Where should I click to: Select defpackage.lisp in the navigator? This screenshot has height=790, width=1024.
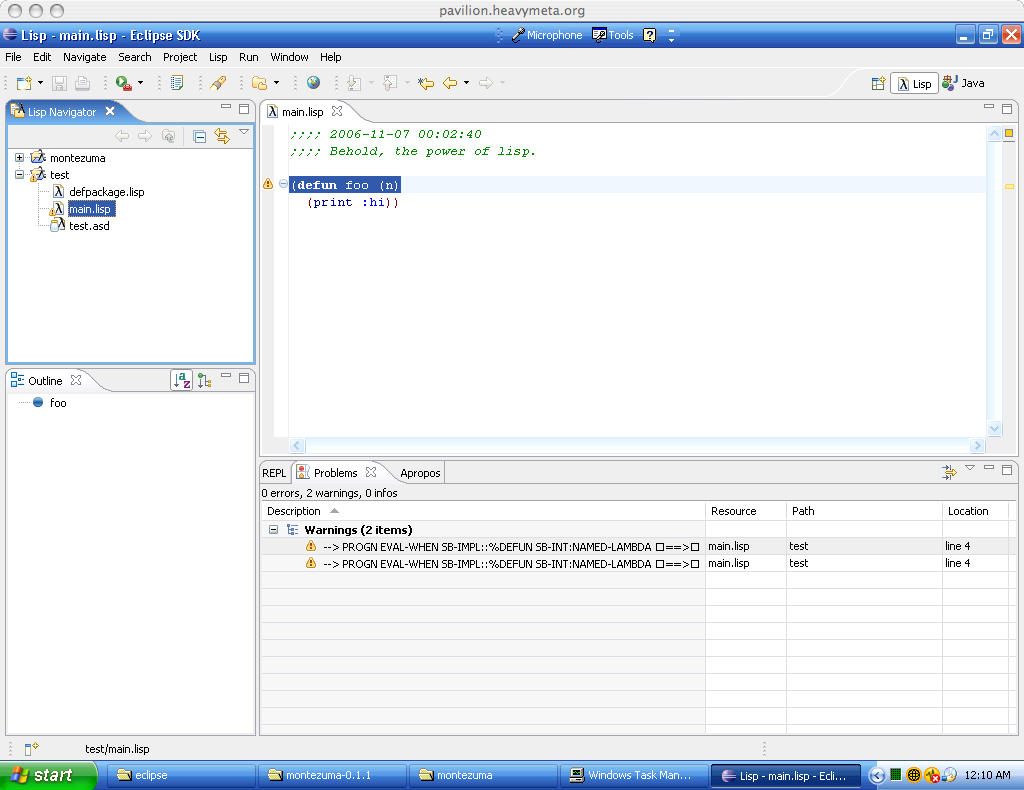pos(106,192)
